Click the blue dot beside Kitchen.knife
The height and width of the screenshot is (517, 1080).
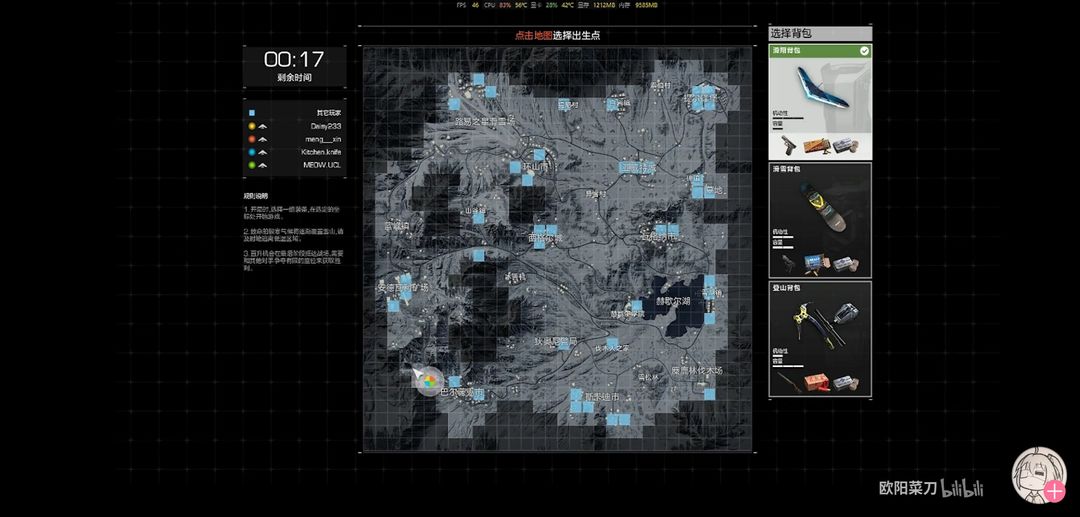[252, 152]
